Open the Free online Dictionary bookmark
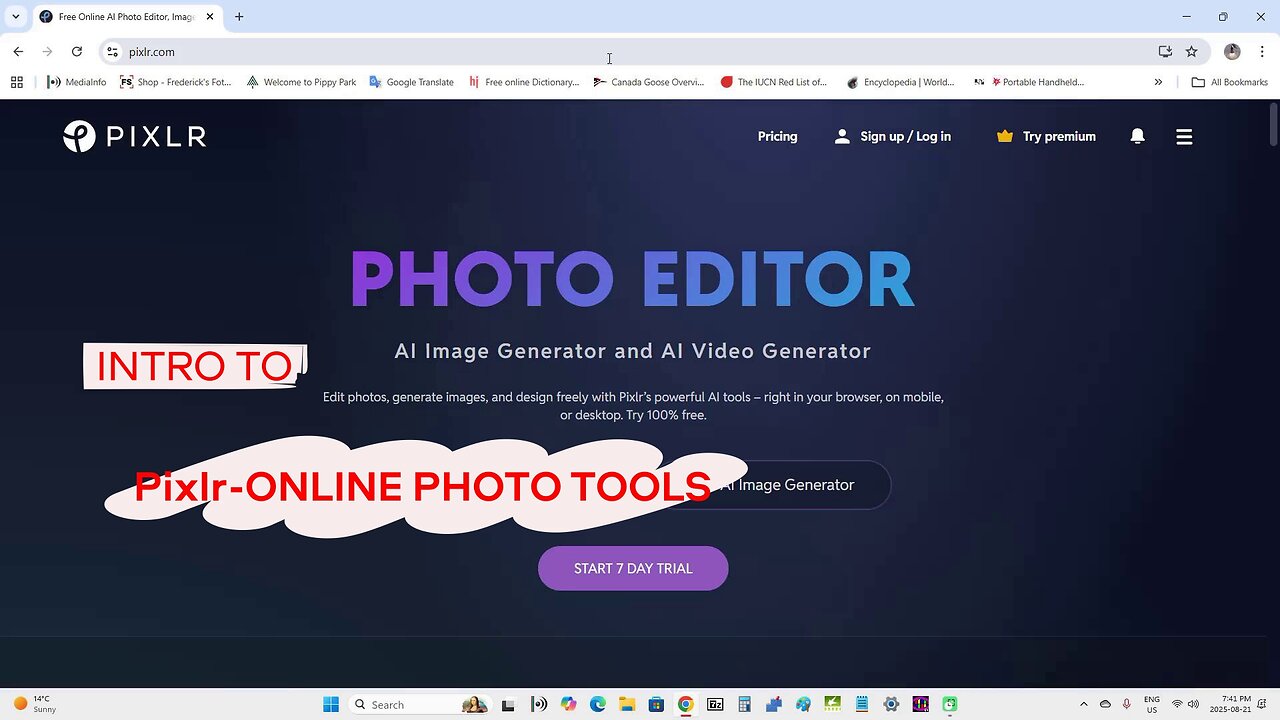 coord(524,82)
